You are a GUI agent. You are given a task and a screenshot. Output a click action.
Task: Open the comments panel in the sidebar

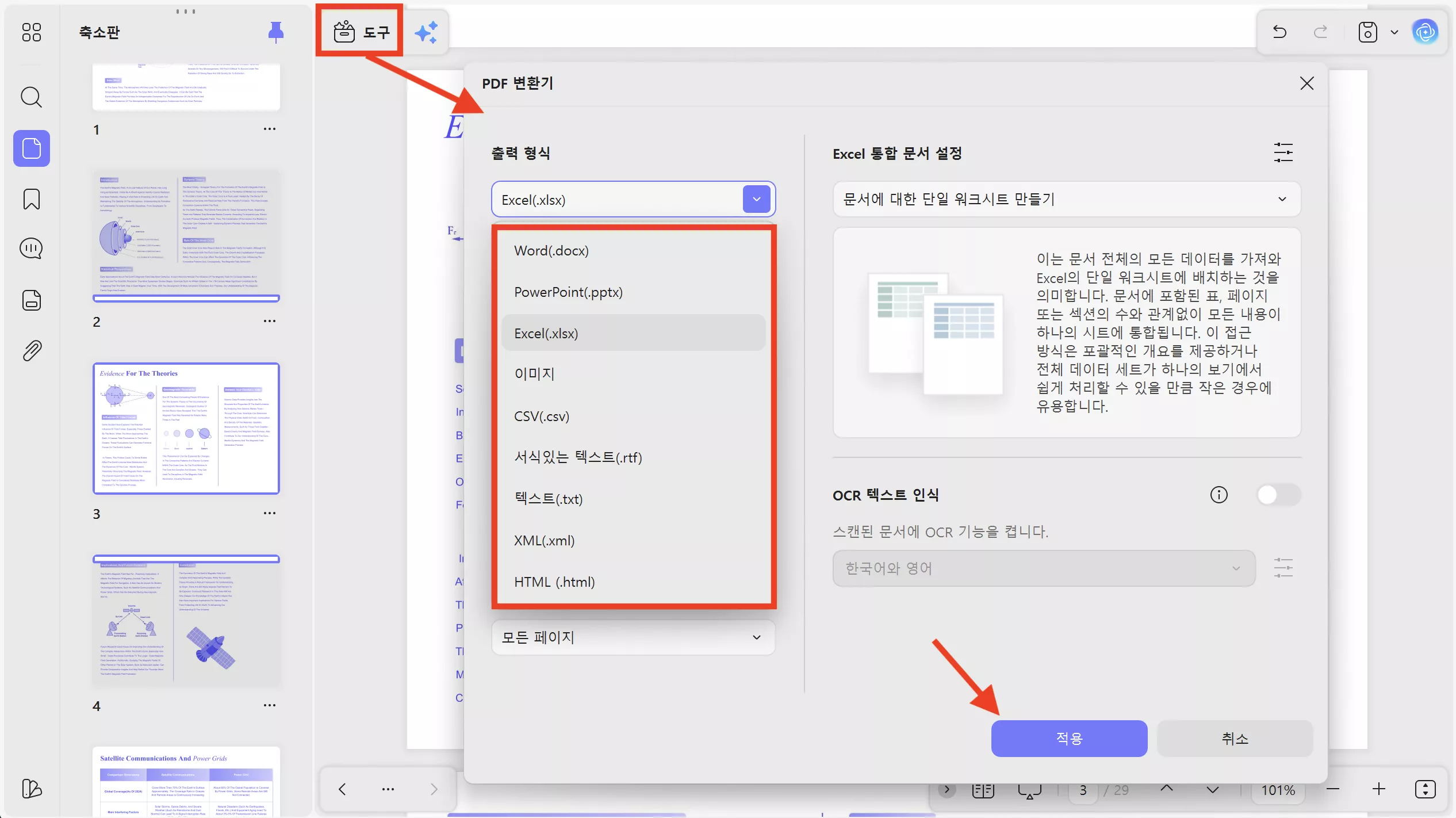(x=31, y=249)
